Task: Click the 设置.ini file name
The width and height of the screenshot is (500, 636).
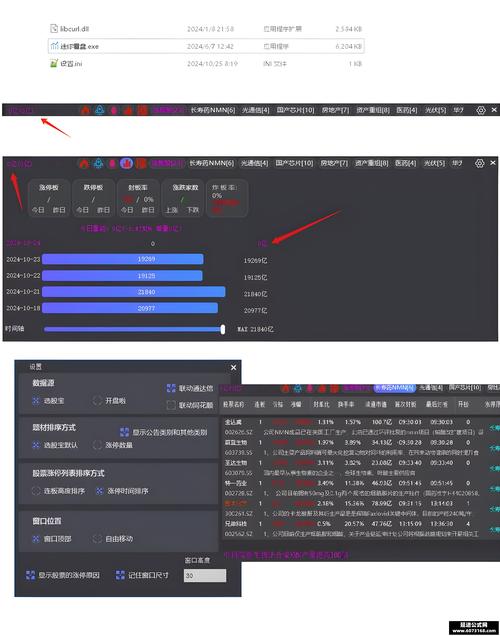Action: (71, 64)
